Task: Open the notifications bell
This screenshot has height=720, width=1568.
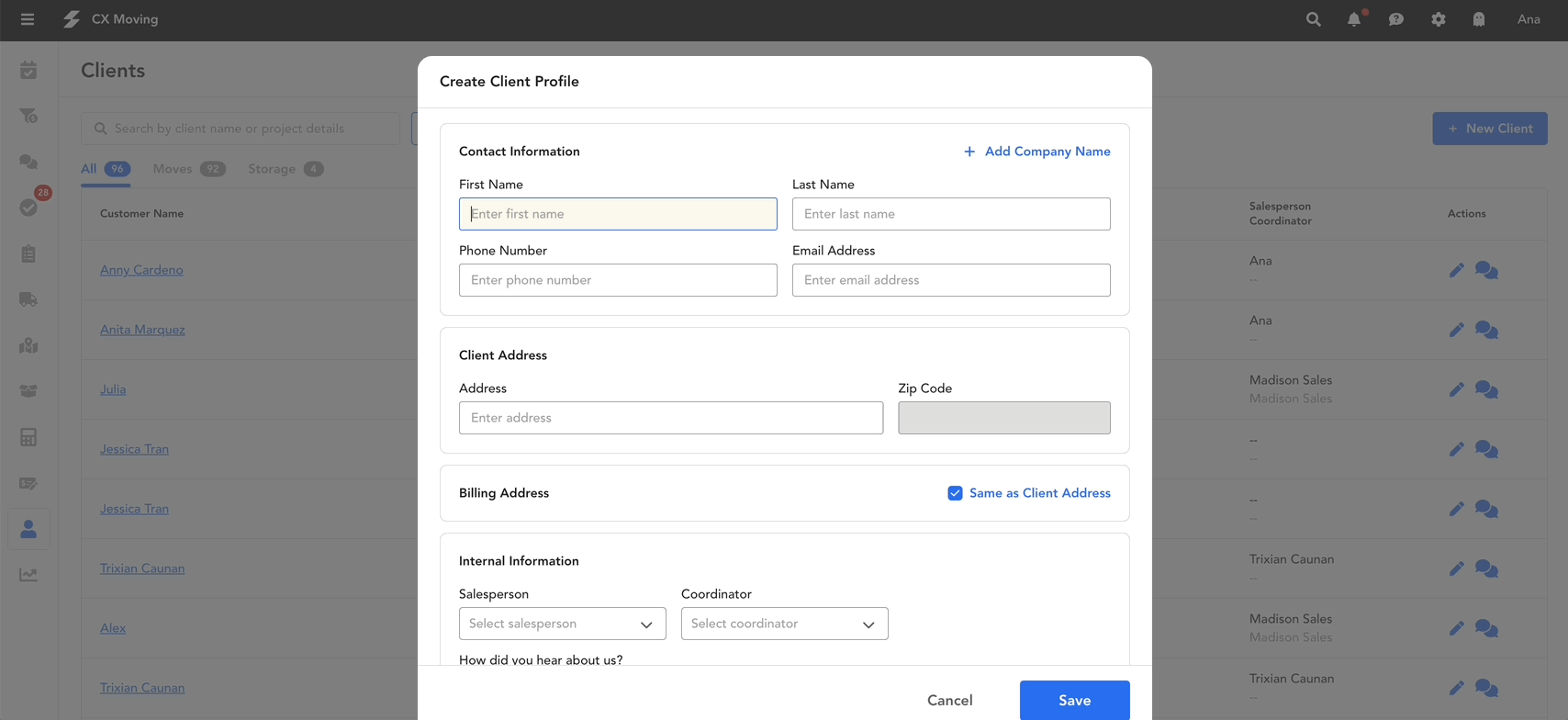Action: click(1354, 19)
